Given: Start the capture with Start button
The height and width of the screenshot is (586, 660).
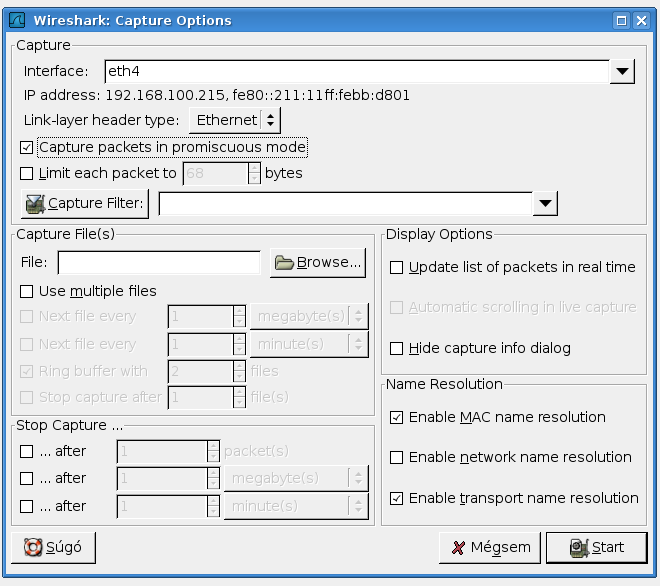Looking at the screenshot, I should 596,547.
